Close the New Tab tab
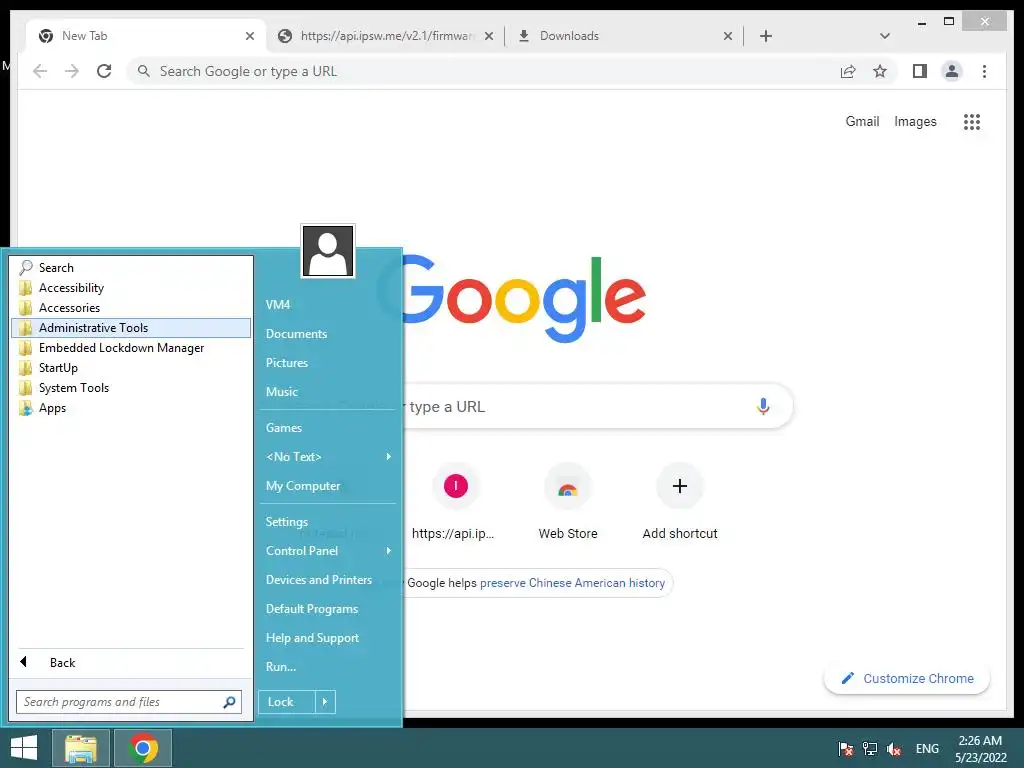The image size is (1024, 768). [x=249, y=36]
